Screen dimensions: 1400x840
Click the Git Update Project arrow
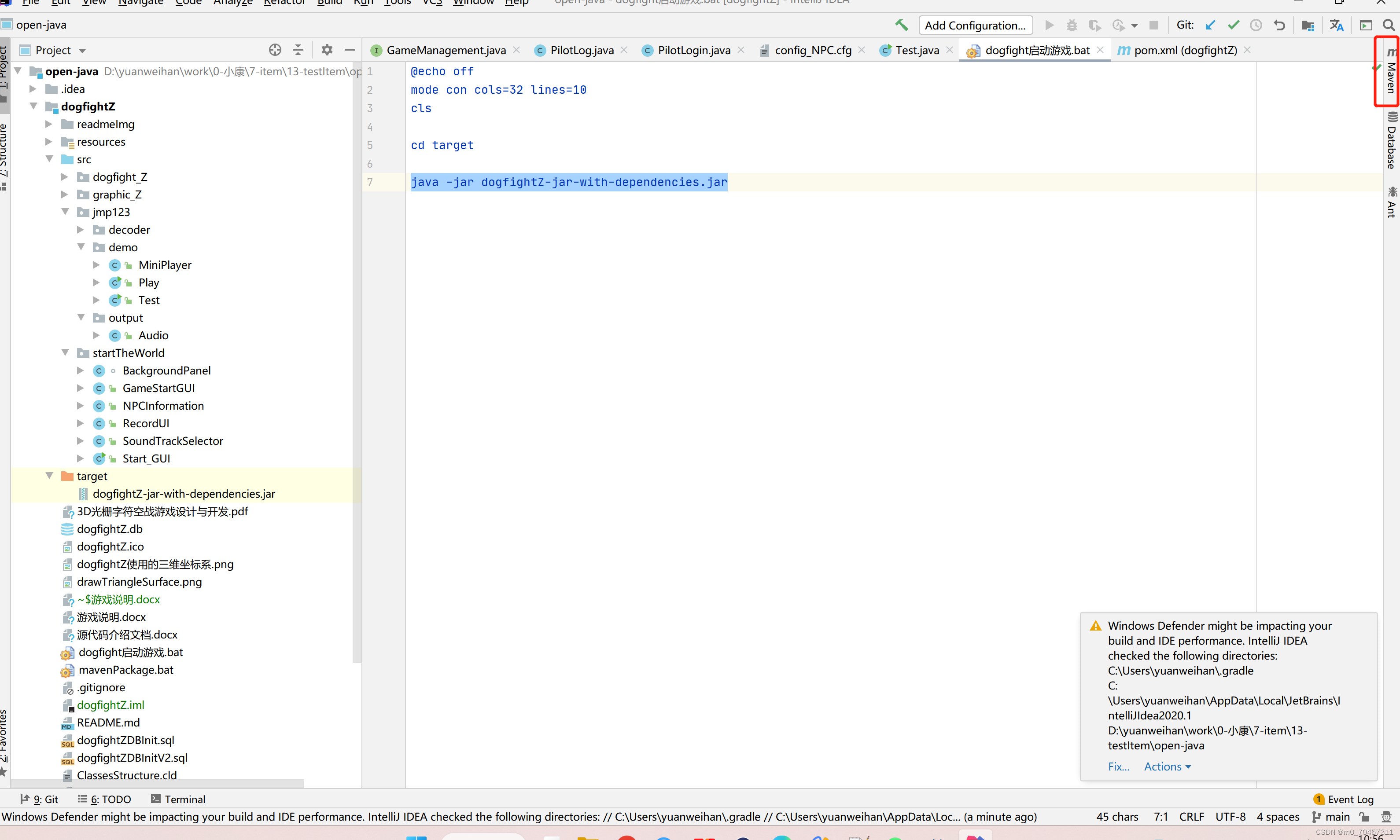[x=1210, y=25]
